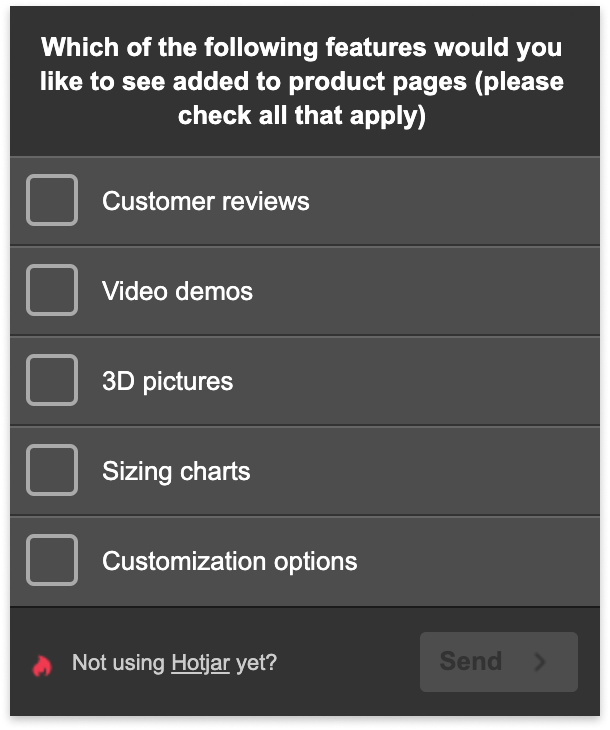
Task: Enable the 3D pictures checkbox
Action: pyautogui.click(x=52, y=380)
